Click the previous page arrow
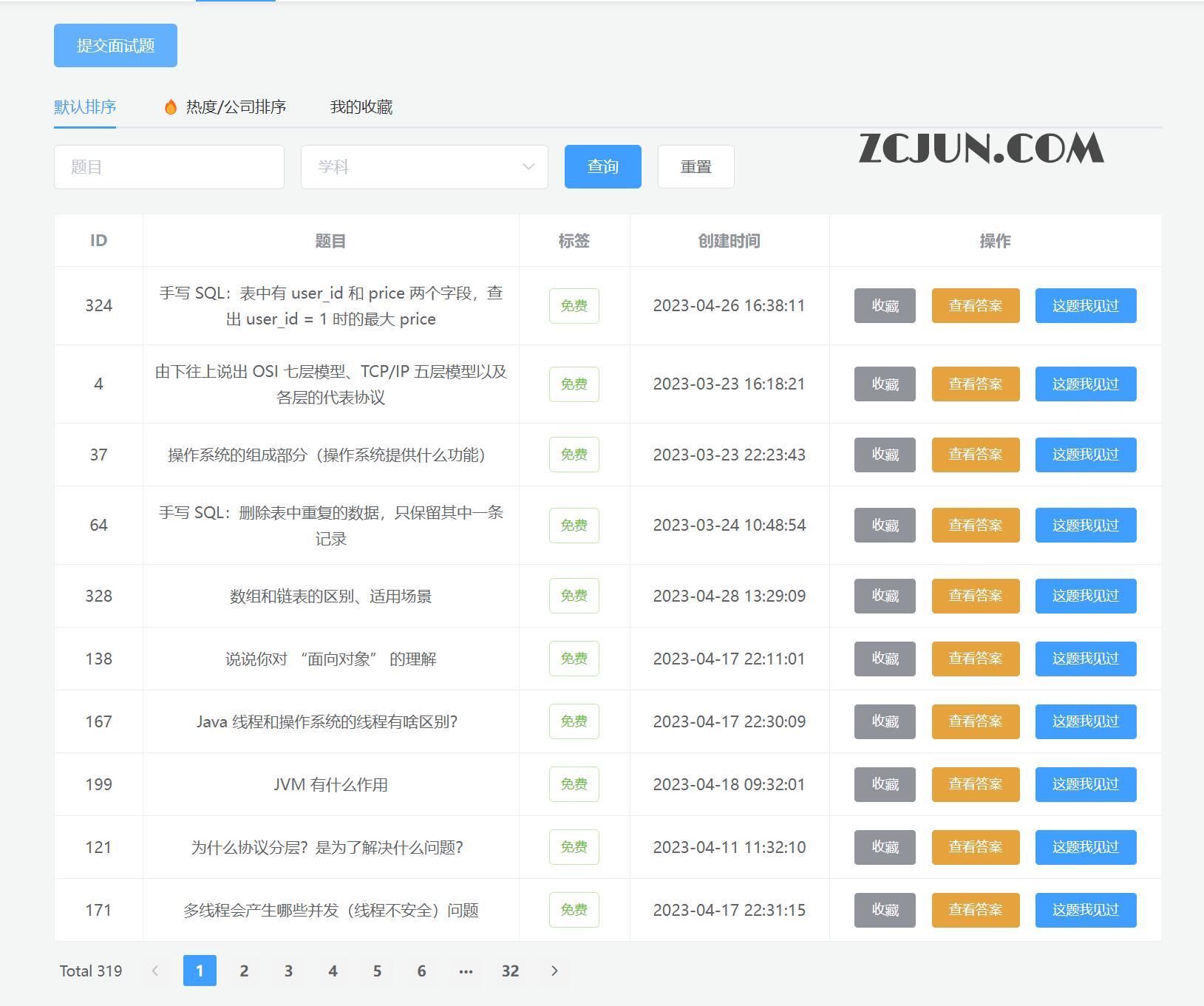 tap(155, 971)
